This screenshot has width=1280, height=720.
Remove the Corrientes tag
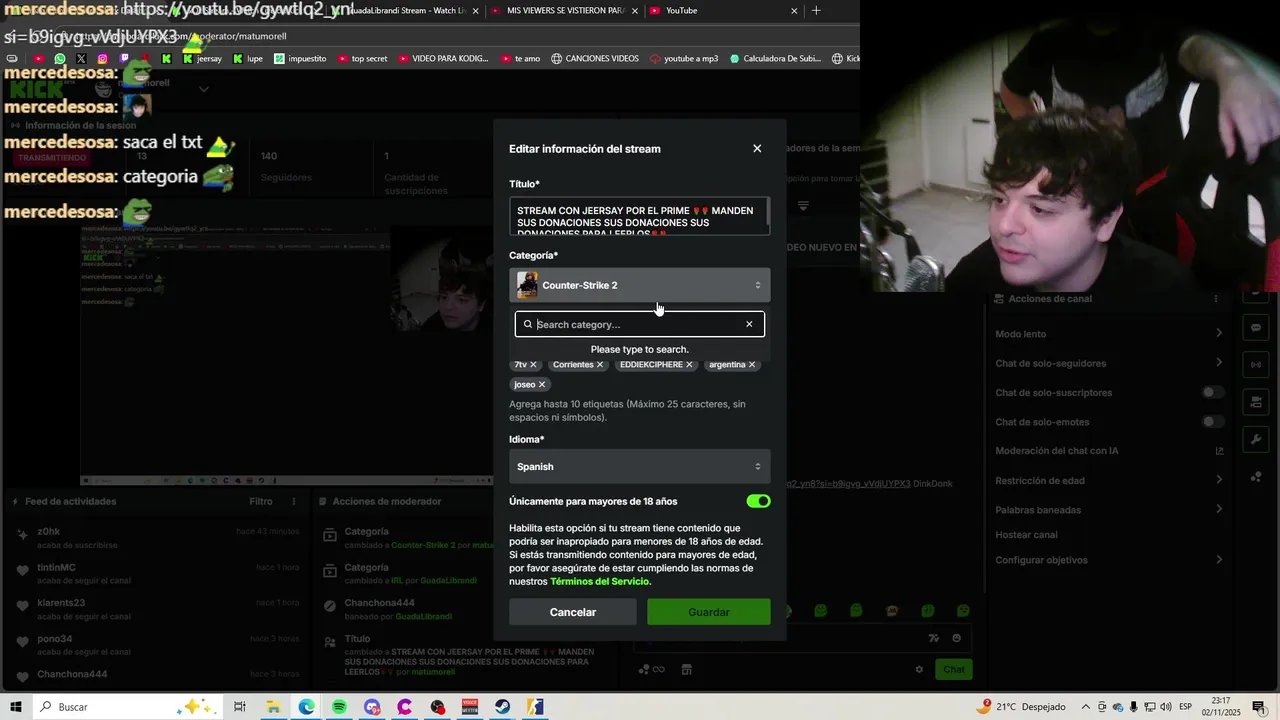point(600,365)
